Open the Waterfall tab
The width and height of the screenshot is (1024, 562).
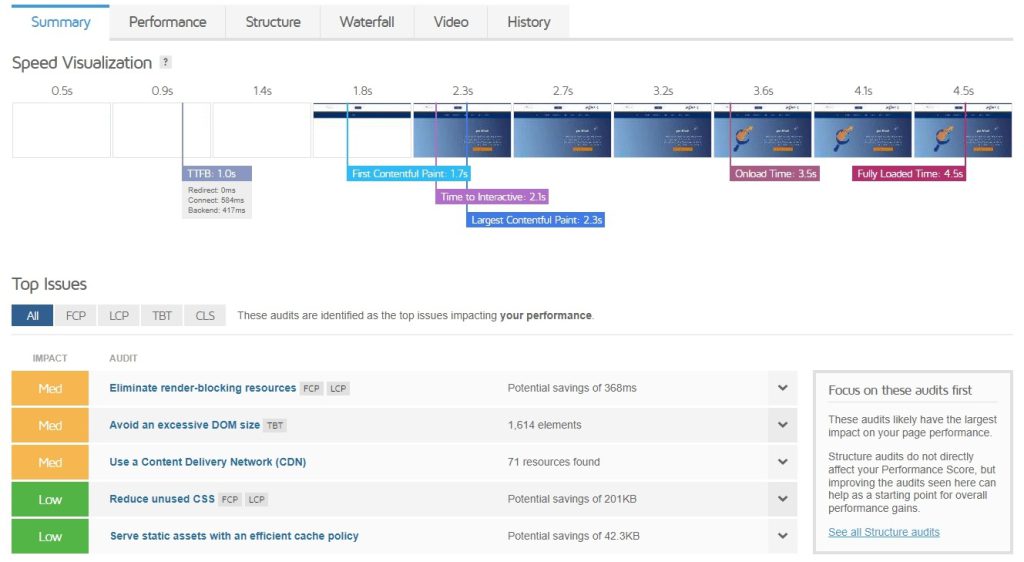pos(367,22)
